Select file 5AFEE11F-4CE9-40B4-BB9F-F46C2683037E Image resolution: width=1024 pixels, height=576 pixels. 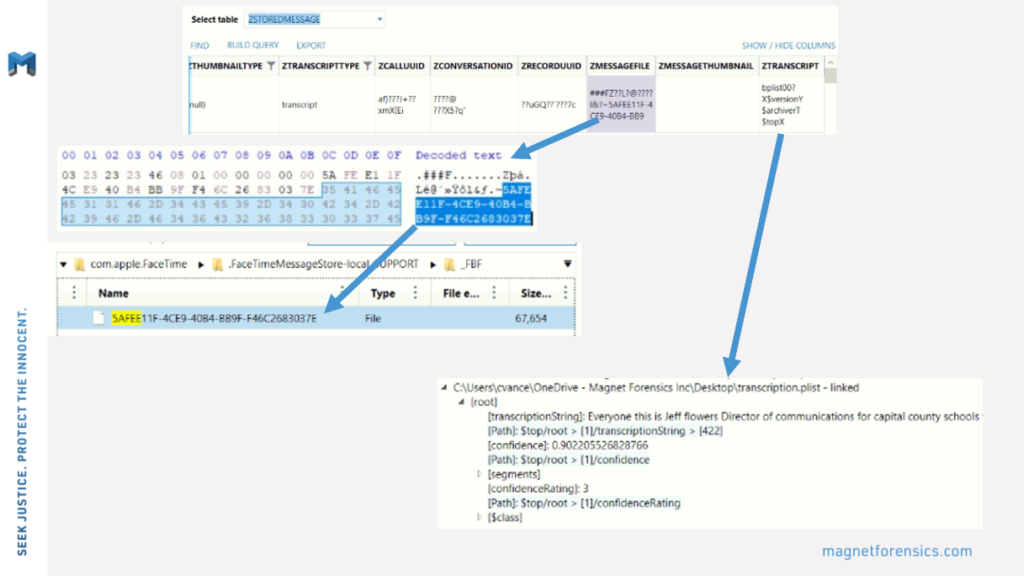tap(316, 318)
